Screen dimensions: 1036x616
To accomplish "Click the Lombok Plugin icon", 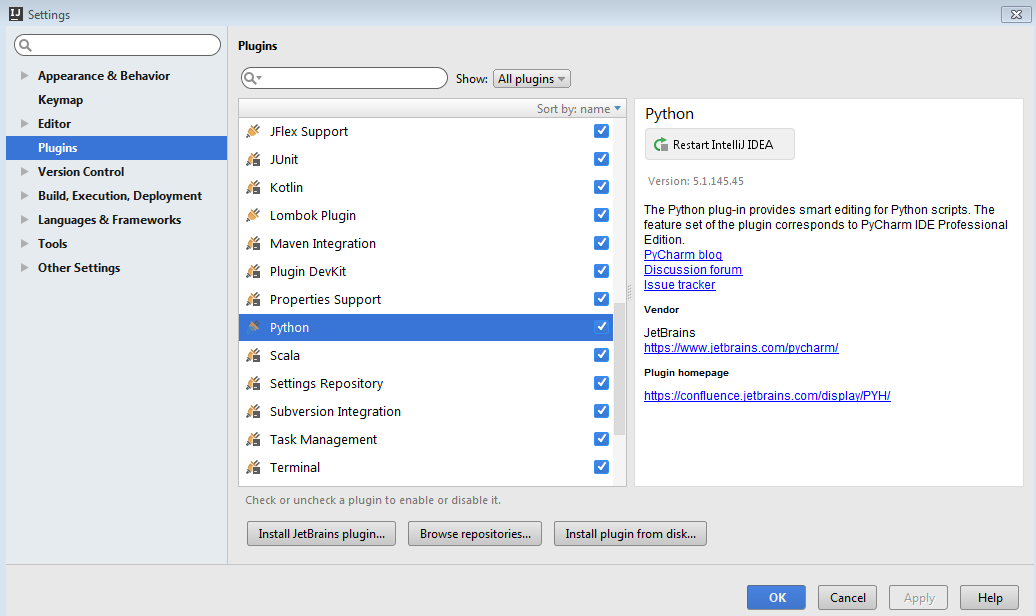I will point(253,215).
